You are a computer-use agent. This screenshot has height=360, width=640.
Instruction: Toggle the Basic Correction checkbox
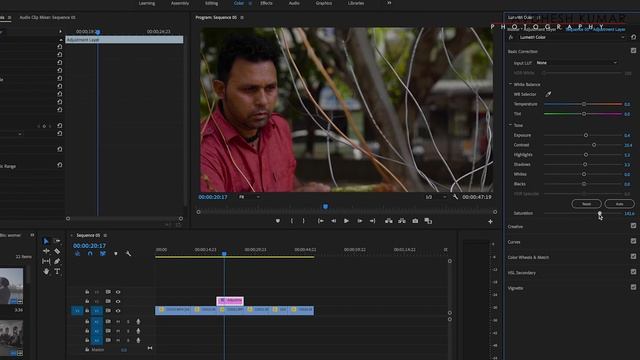pyautogui.click(x=633, y=51)
